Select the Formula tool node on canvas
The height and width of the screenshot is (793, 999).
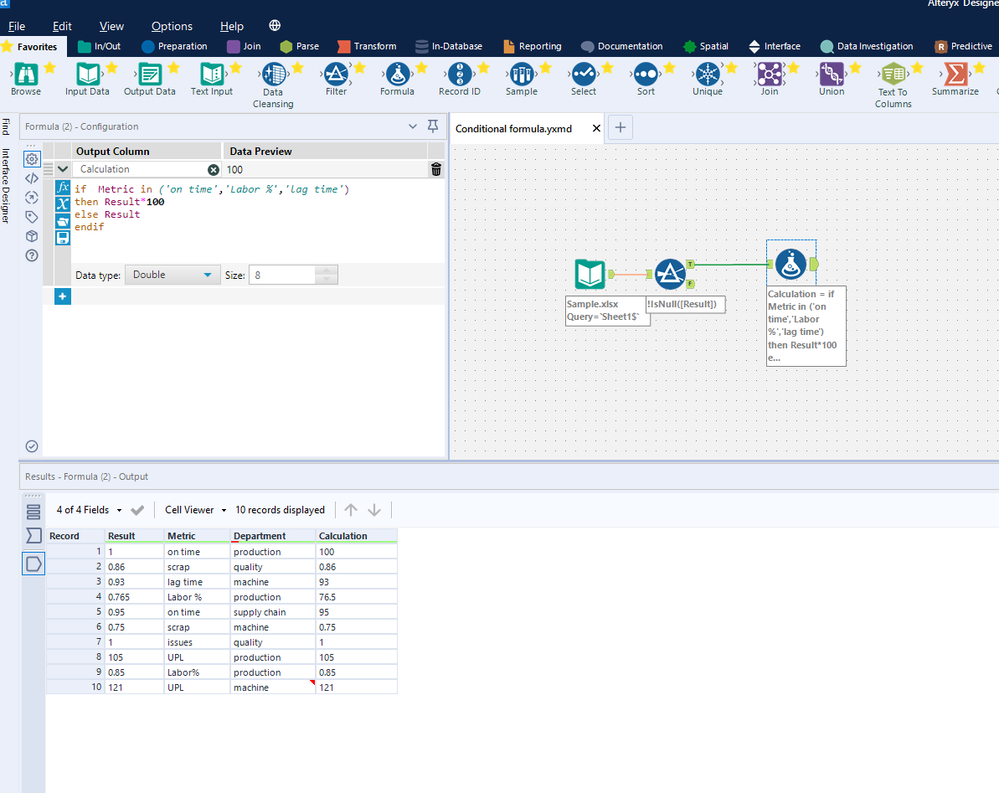(x=791, y=264)
